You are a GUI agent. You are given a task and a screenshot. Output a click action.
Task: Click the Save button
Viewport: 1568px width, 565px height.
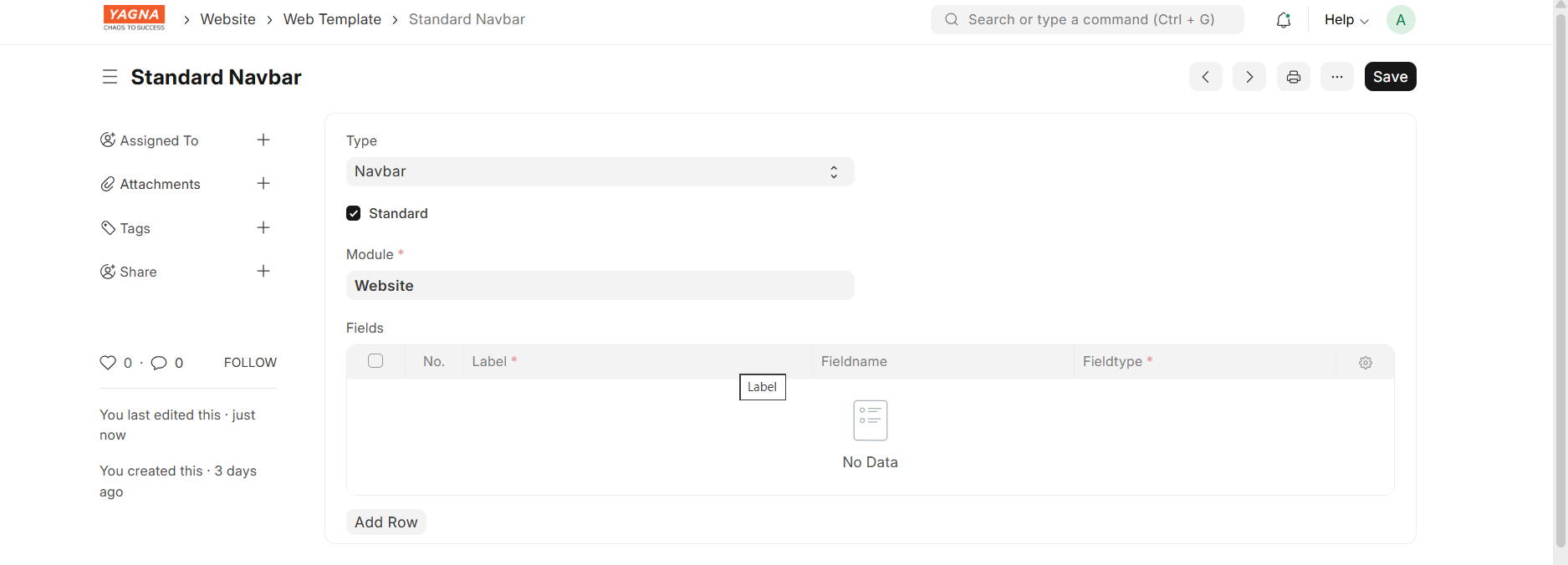(1390, 77)
